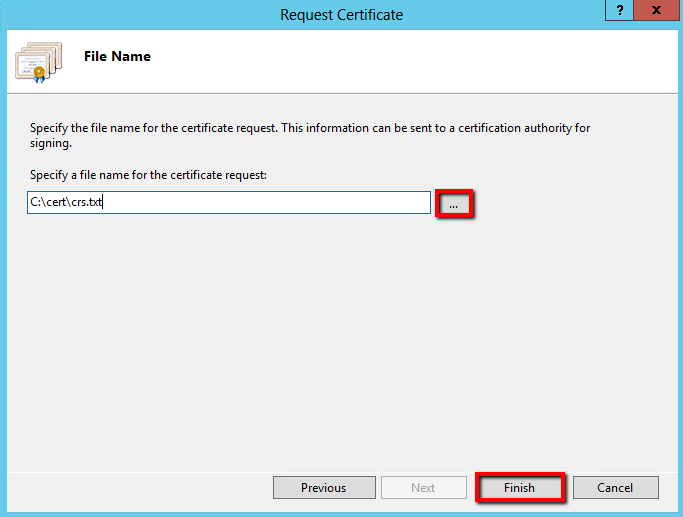Focus the certificate request file name field
The height and width of the screenshot is (517, 683).
229,203
